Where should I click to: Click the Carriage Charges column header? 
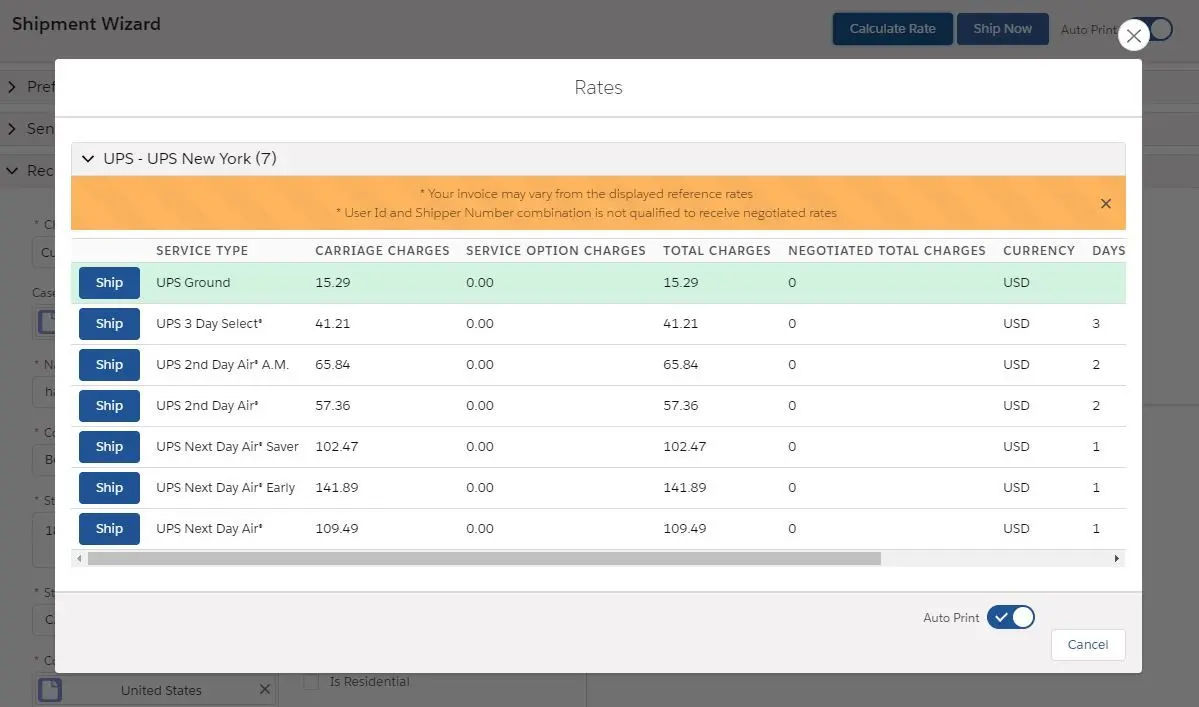pyautogui.click(x=382, y=251)
